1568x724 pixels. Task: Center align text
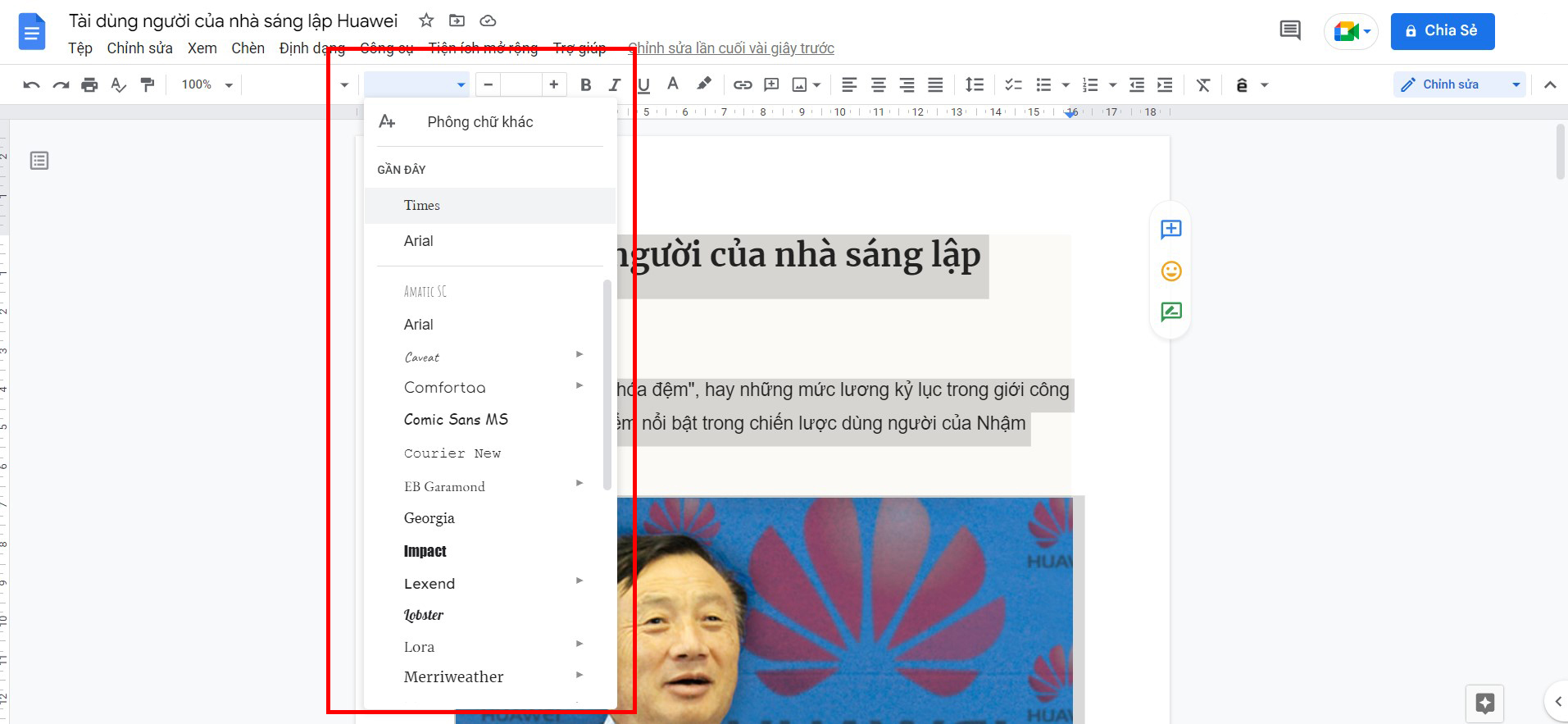[x=878, y=84]
